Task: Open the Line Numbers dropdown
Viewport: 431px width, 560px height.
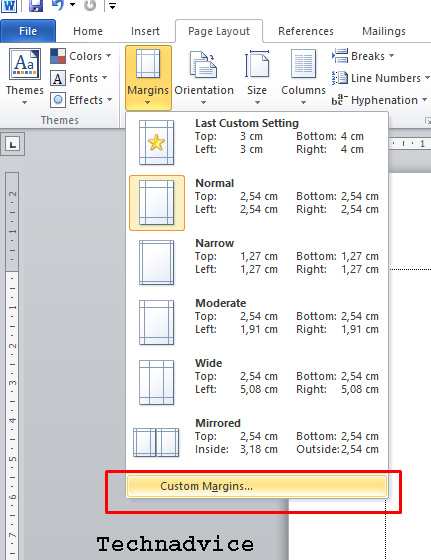Action: [x=381, y=78]
